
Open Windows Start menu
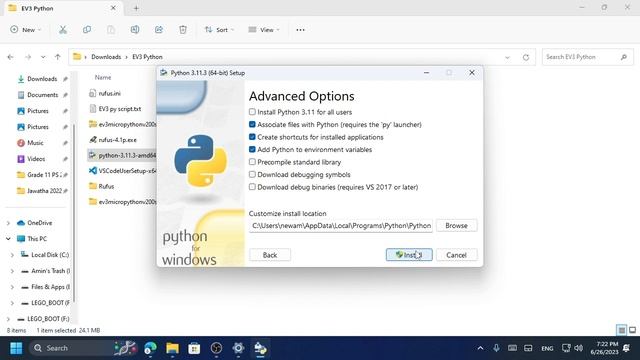[16, 348]
